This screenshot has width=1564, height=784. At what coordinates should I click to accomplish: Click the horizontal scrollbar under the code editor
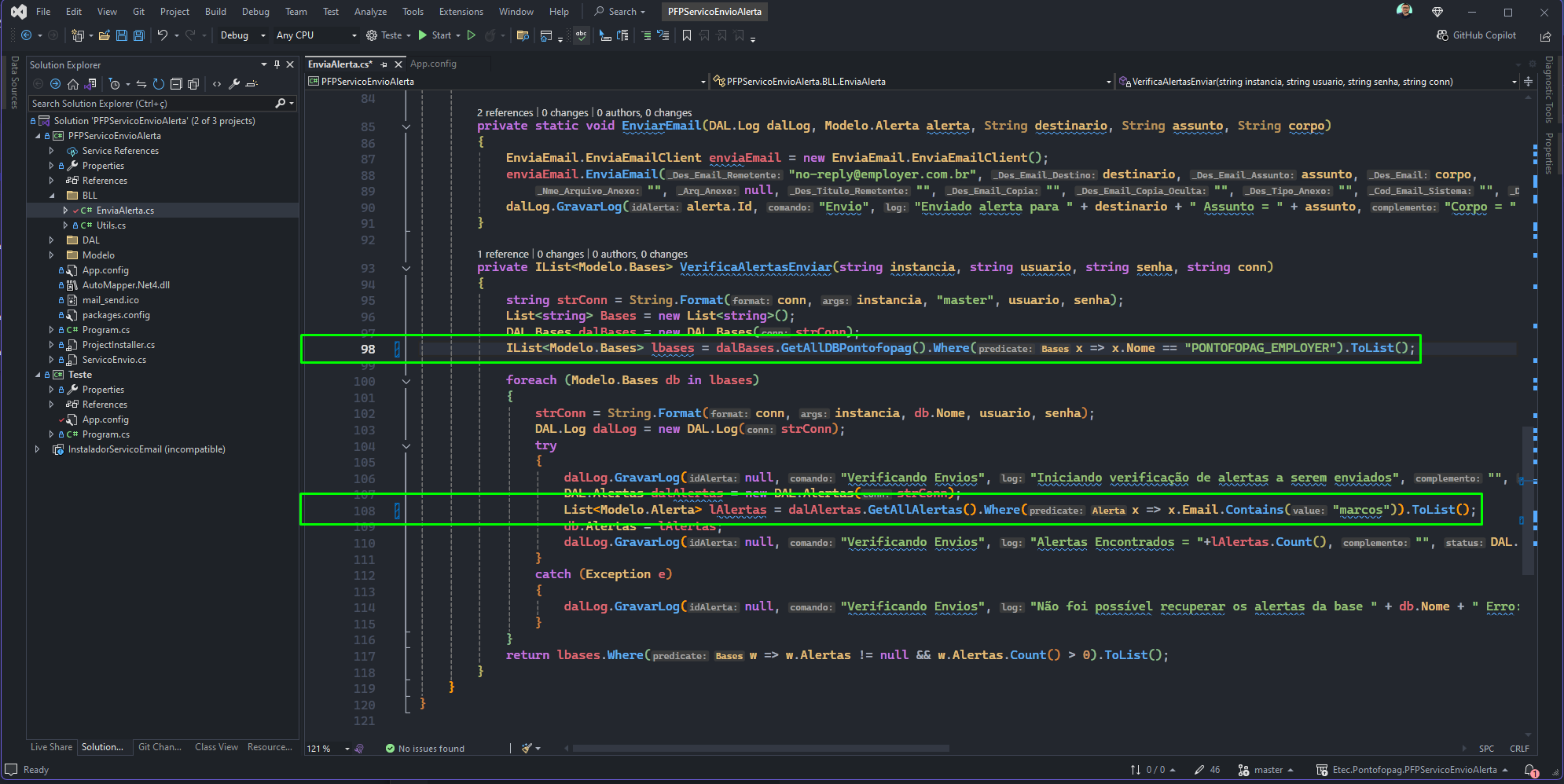(761, 749)
